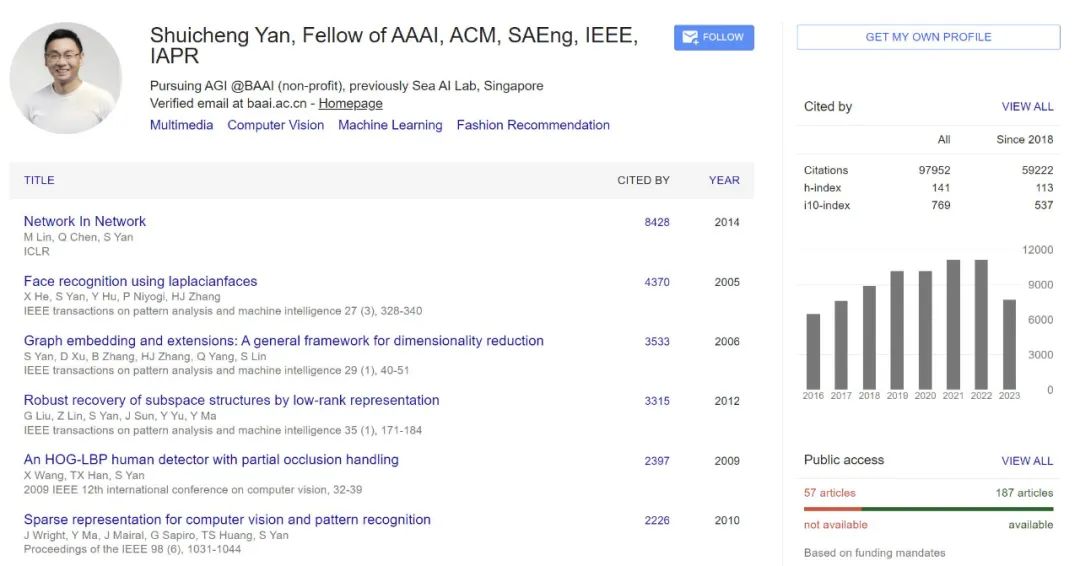The width and height of the screenshot is (1080, 566).
Task: Open Shuicheng Yan's profile photo
Action: (65, 78)
